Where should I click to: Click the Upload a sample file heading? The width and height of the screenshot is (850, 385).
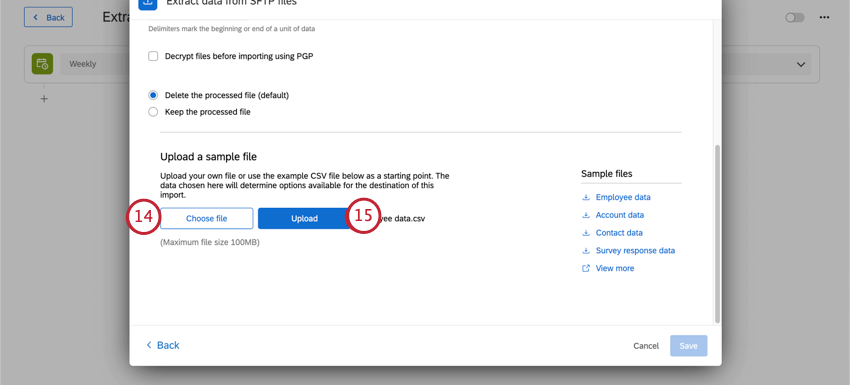(x=209, y=157)
